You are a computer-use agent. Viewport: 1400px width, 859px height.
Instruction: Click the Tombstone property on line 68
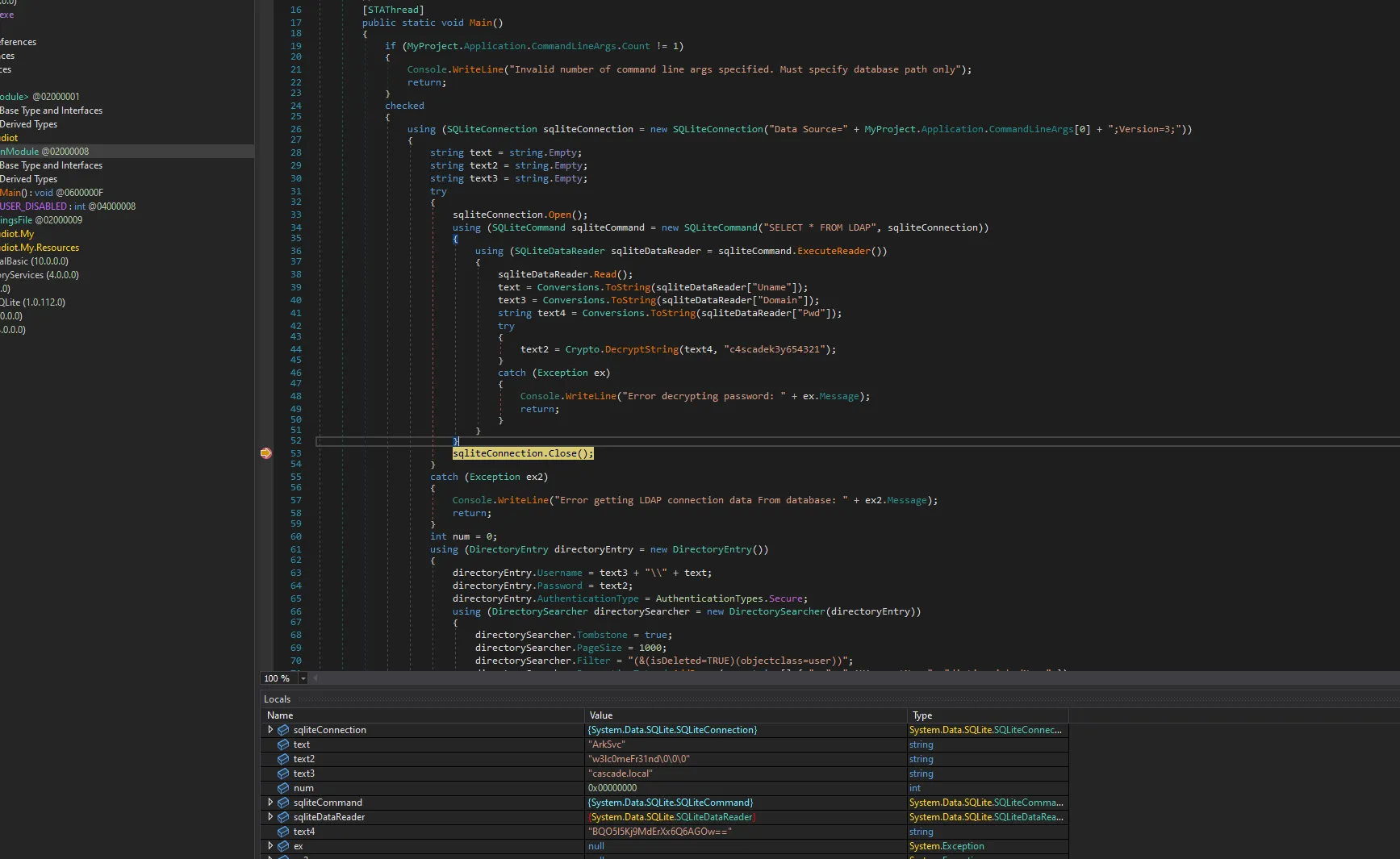602,635
